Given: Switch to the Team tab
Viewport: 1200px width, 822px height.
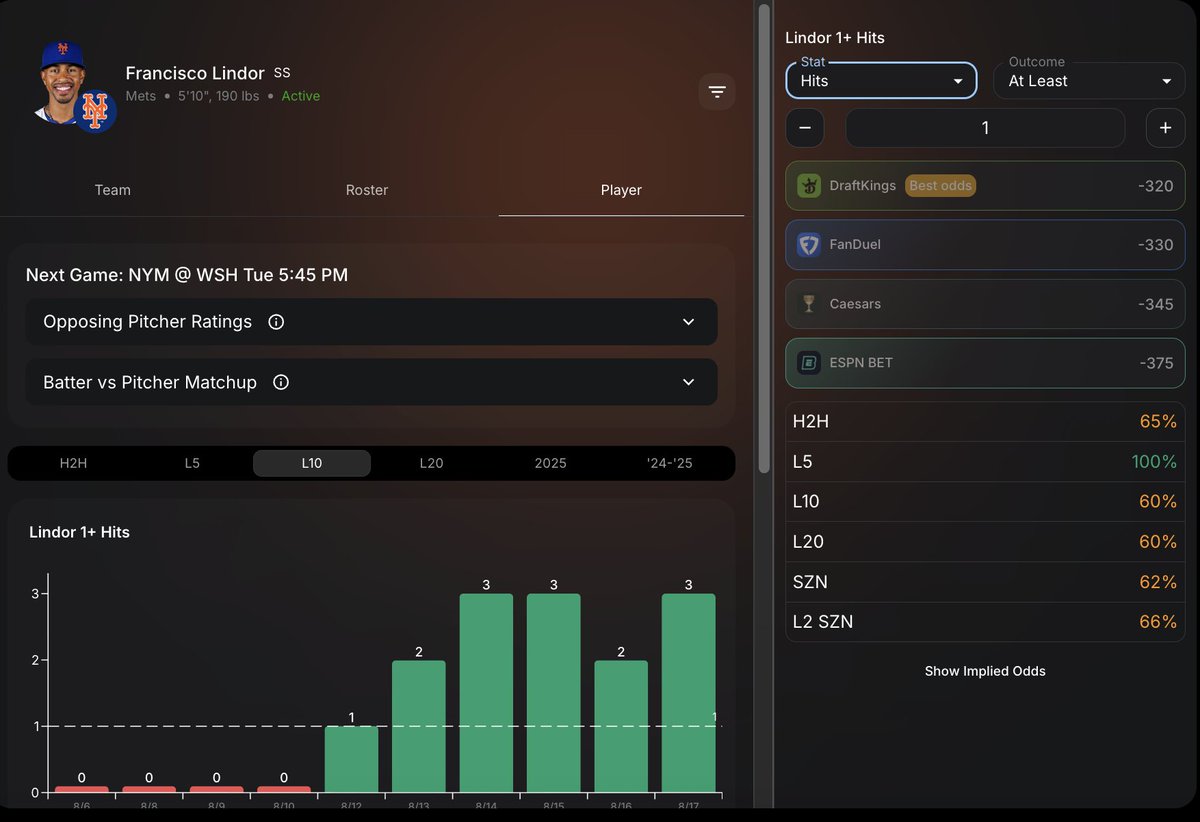Looking at the screenshot, I should tap(112, 190).
